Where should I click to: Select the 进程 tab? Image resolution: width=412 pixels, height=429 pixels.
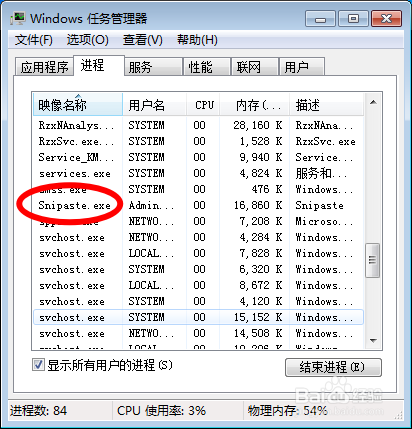pyautogui.click(x=99, y=65)
